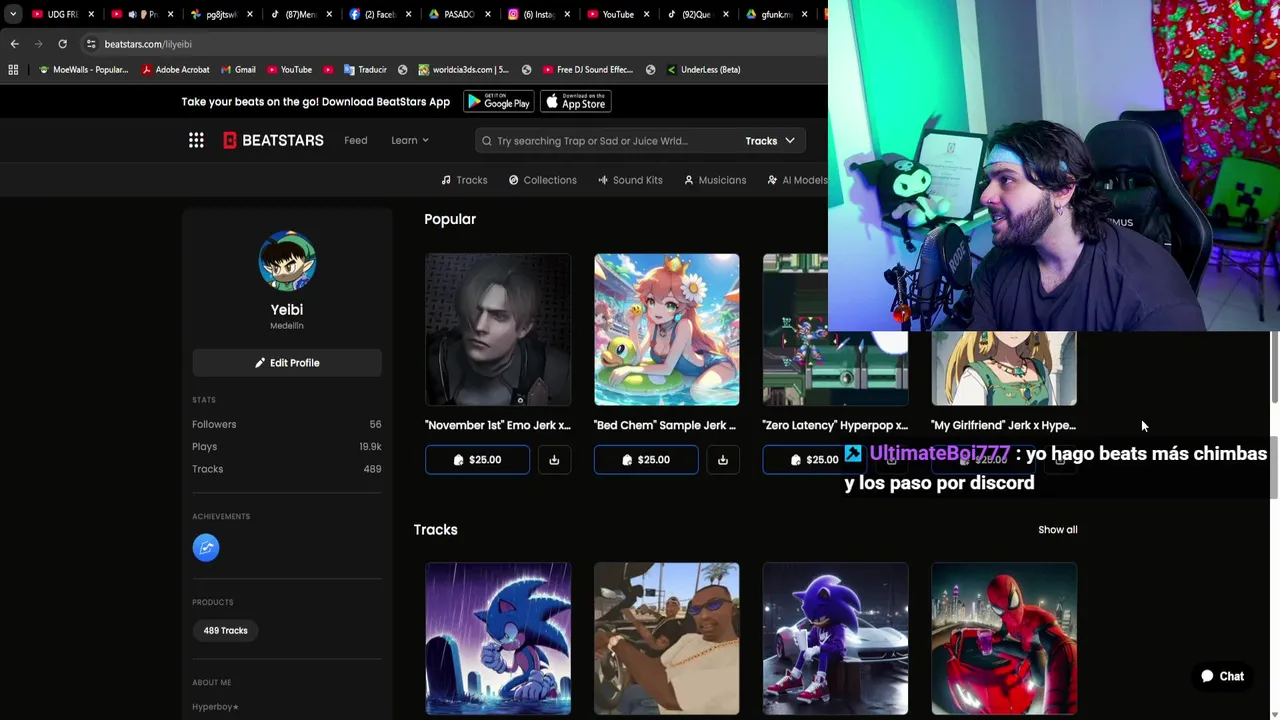The width and height of the screenshot is (1280, 720).
Task: Open the GTA Big Smoke car cover
Action: point(667,640)
